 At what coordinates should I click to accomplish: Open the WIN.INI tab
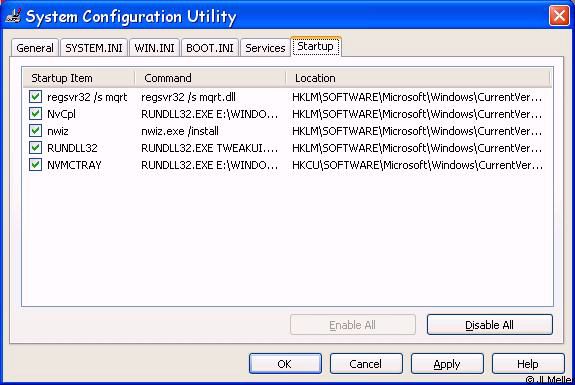click(x=154, y=48)
